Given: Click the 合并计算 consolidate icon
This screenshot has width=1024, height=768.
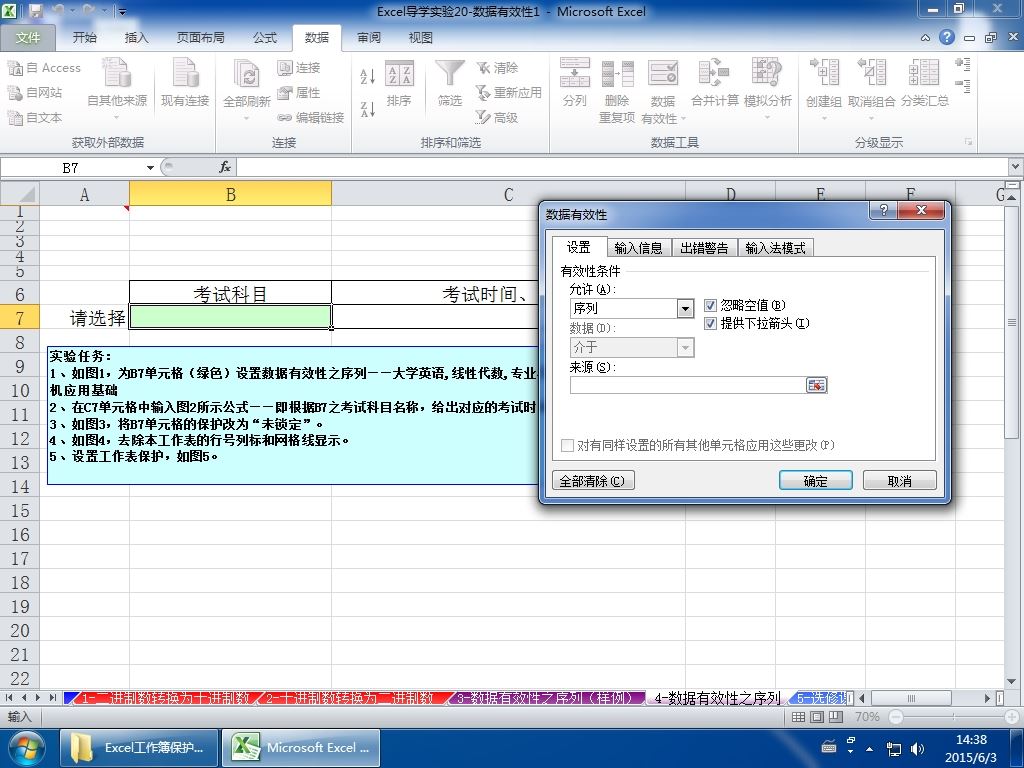Looking at the screenshot, I should tap(714, 72).
